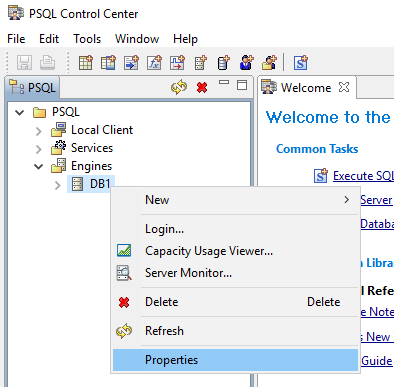Image resolution: width=394 pixels, height=387 pixels.
Task: Click the second table-creation toolbar icon
Action: point(108,62)
